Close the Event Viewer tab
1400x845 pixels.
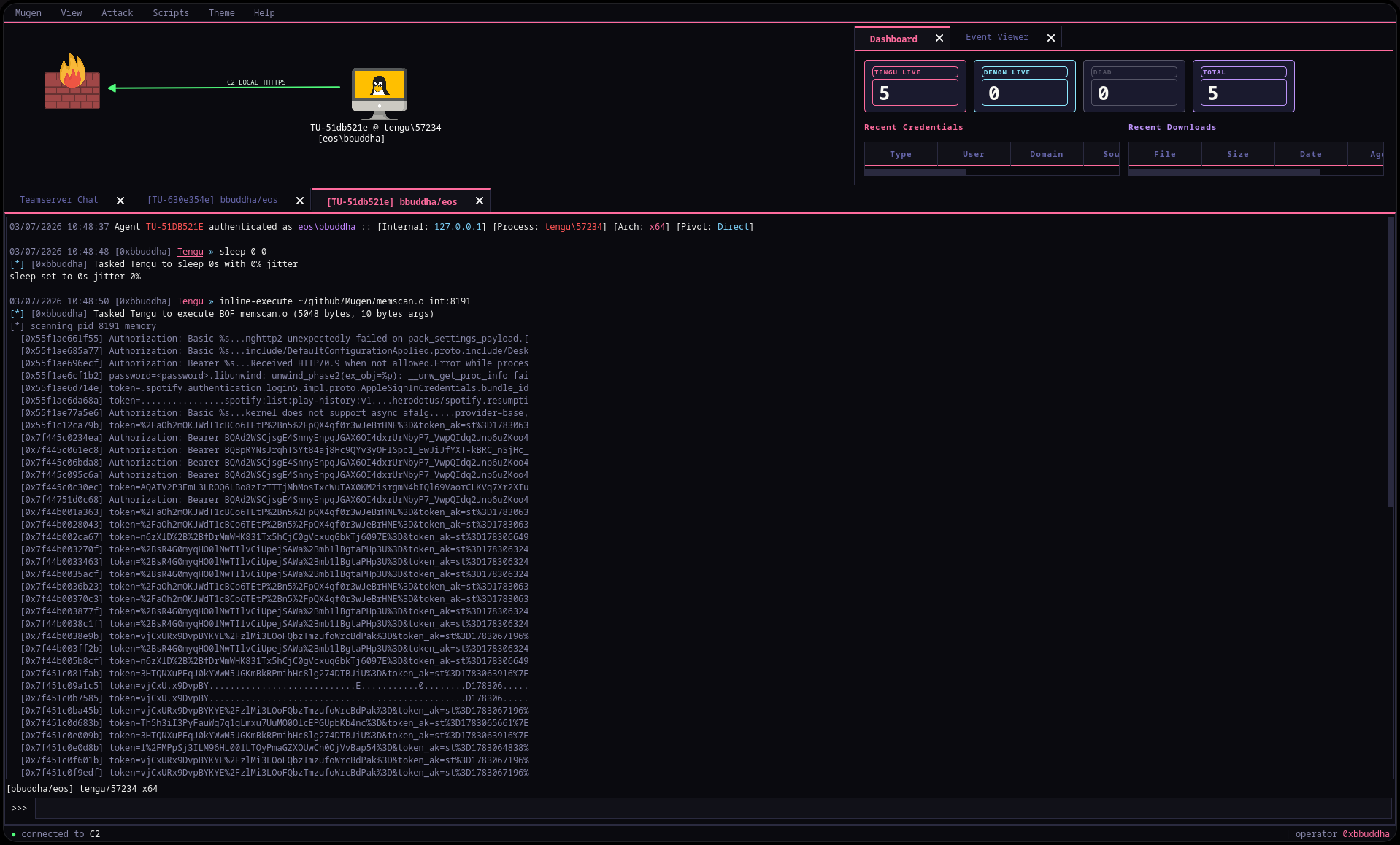(x=1051, y=38)
